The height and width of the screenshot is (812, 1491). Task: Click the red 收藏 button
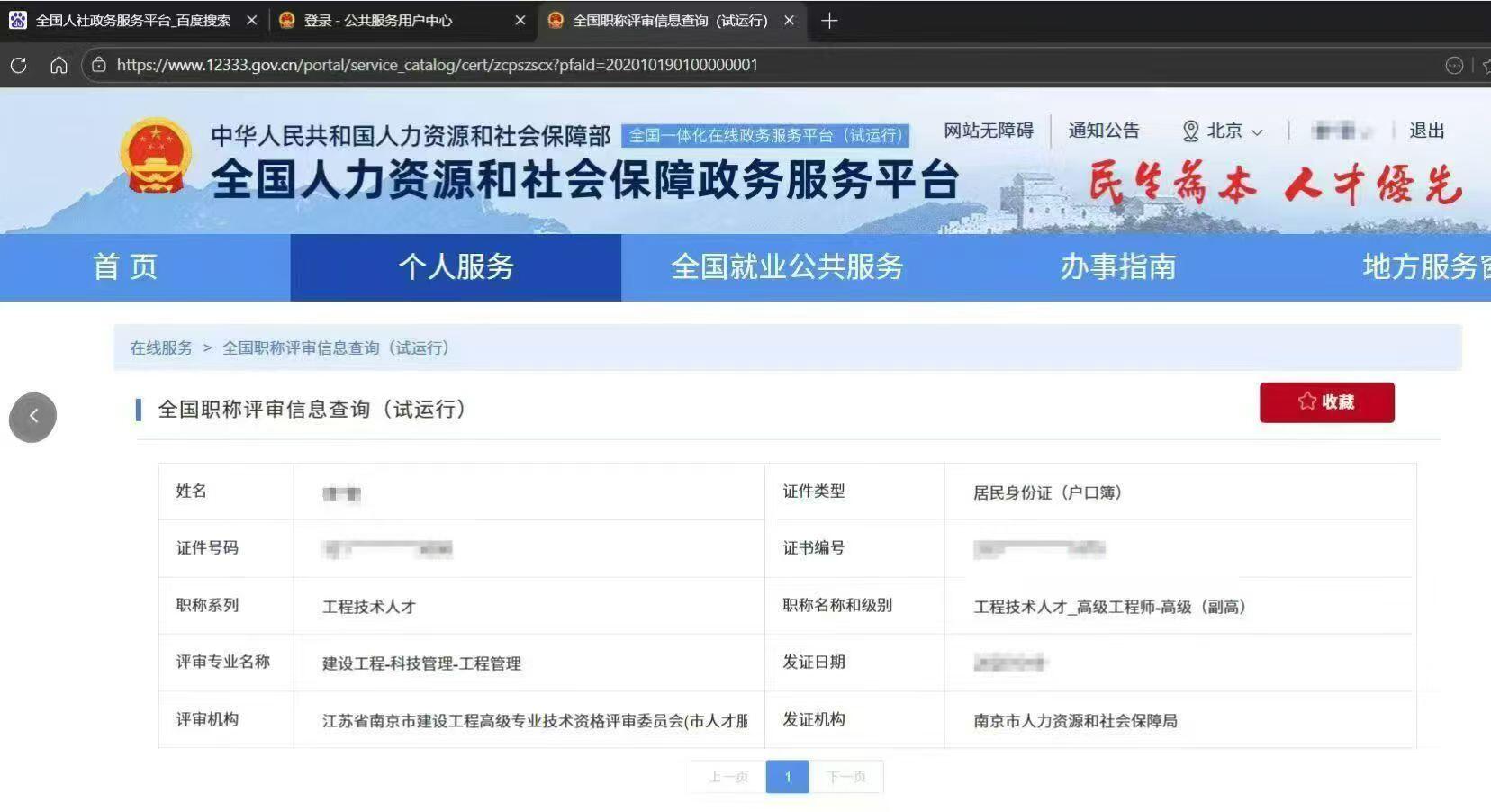click(x=1327, y=402)
